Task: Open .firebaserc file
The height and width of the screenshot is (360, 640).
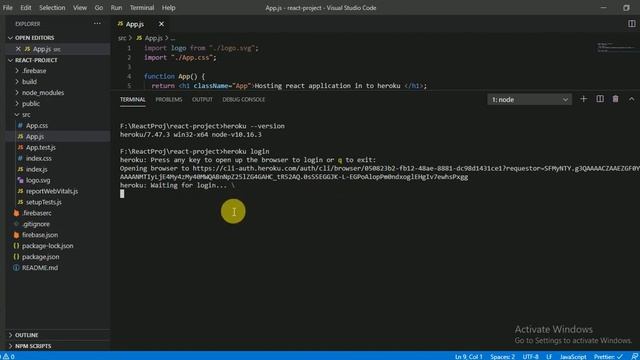Action: coord(37,213)
